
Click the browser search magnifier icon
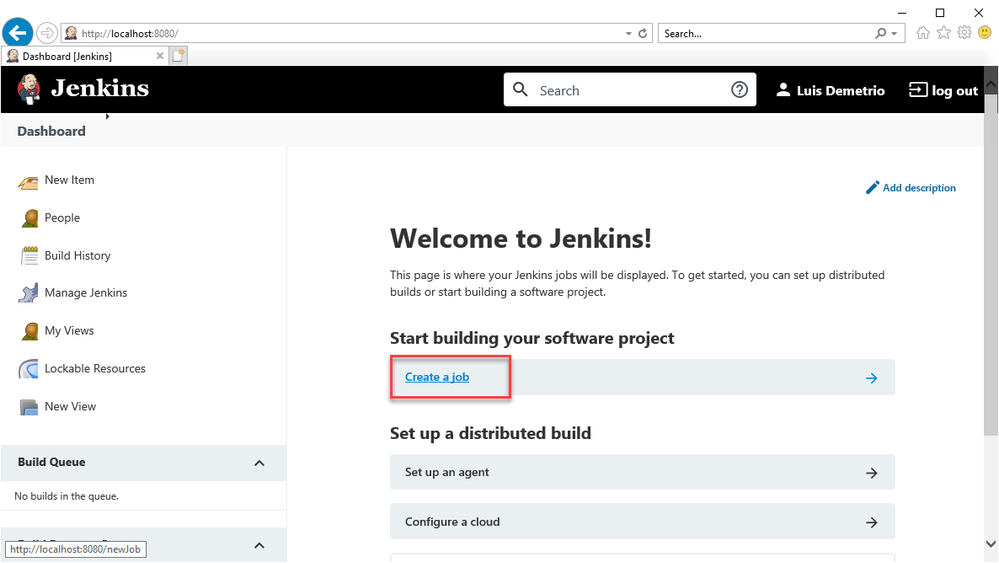(880, 33)
